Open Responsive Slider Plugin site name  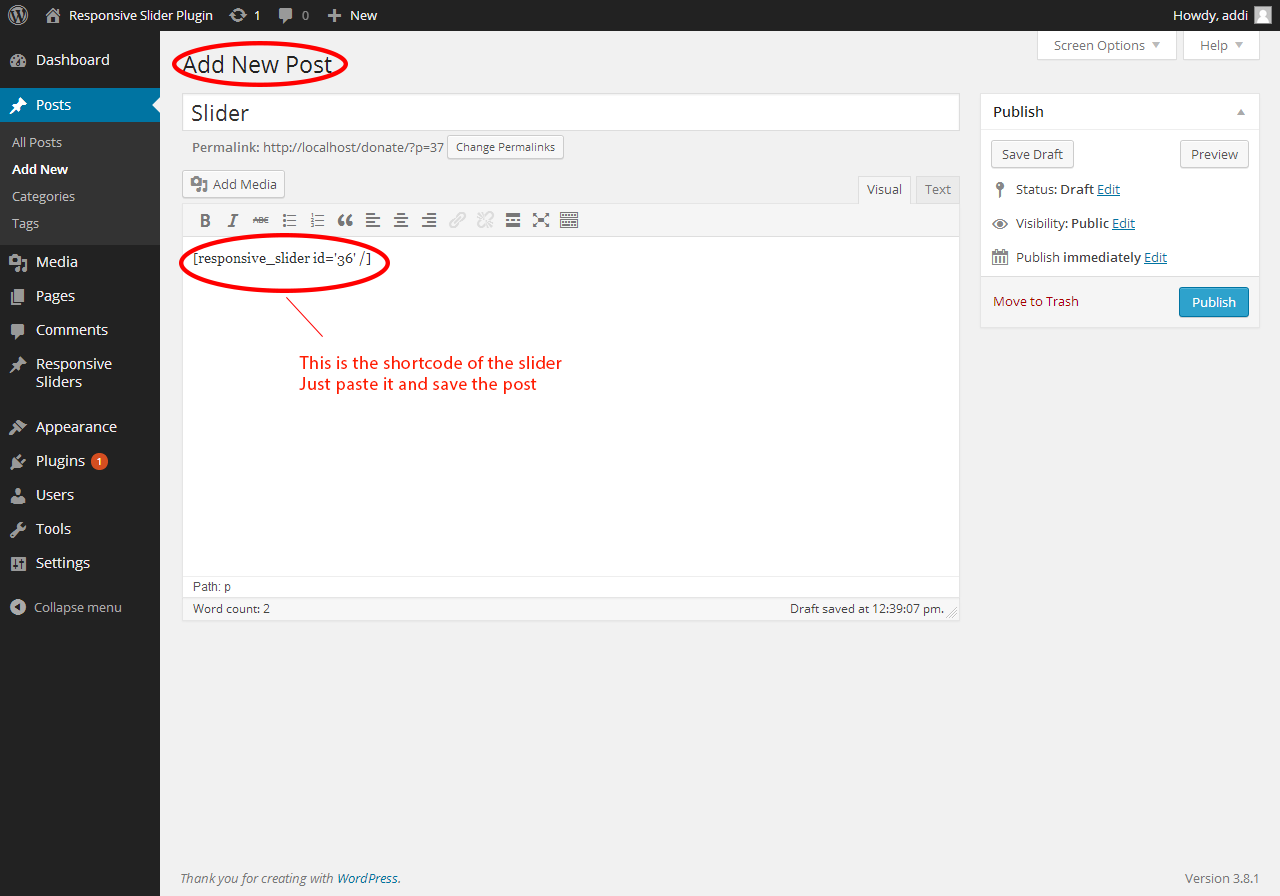[141, 15]
